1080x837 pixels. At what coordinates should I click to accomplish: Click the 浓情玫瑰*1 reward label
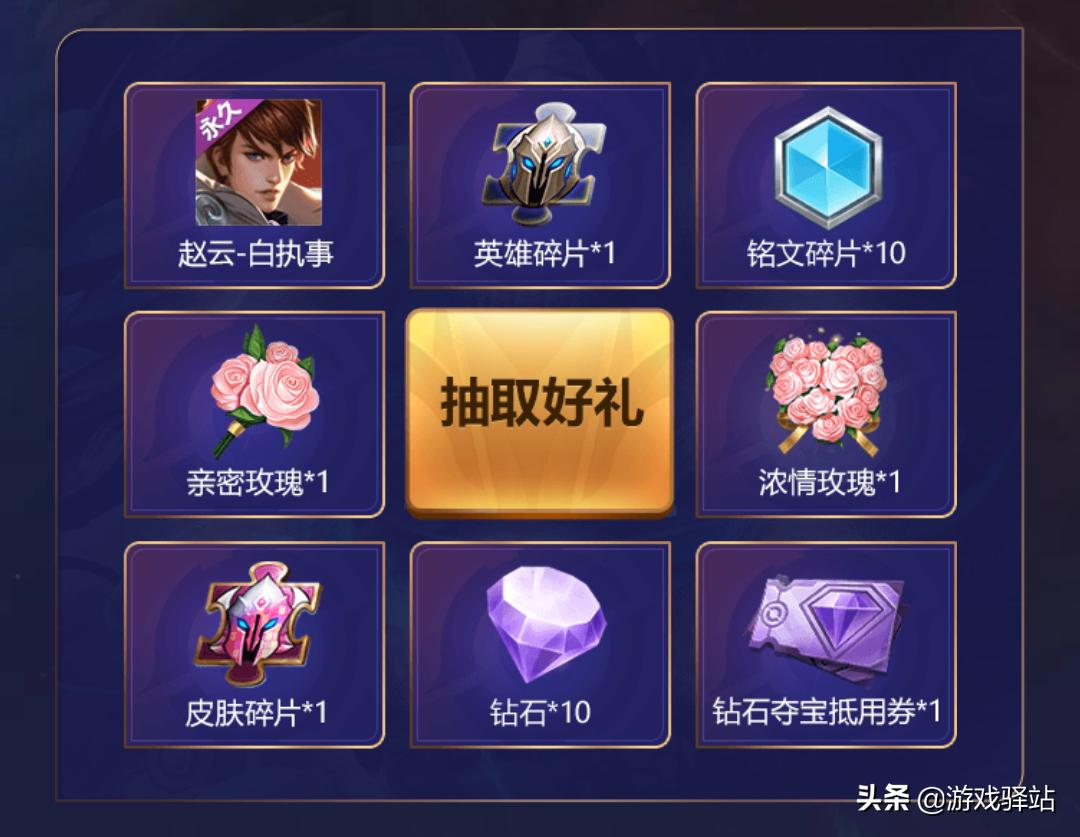[829, 482]
